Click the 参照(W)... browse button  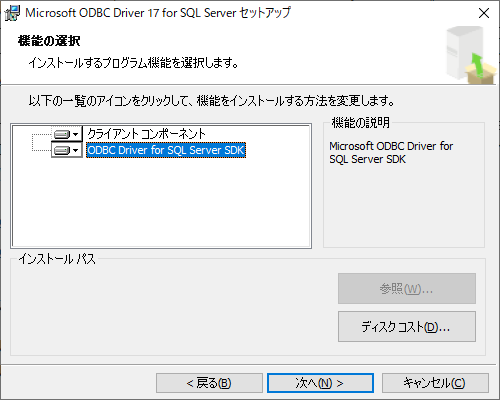tap(407, 288)
